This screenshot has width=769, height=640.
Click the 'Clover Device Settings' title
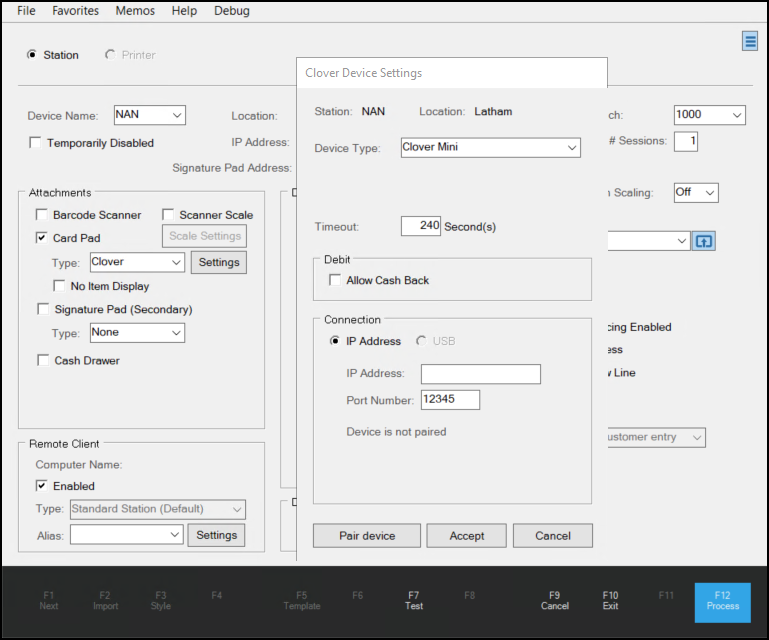click(363, 73)
